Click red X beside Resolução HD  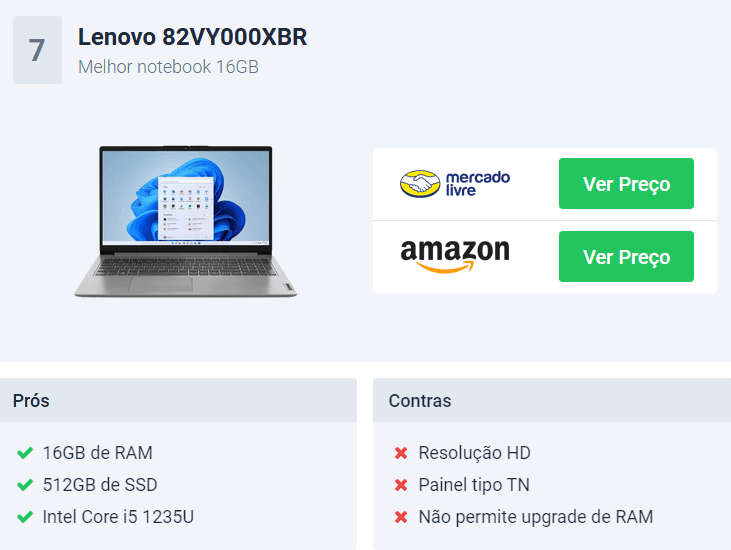coord(401,453)
